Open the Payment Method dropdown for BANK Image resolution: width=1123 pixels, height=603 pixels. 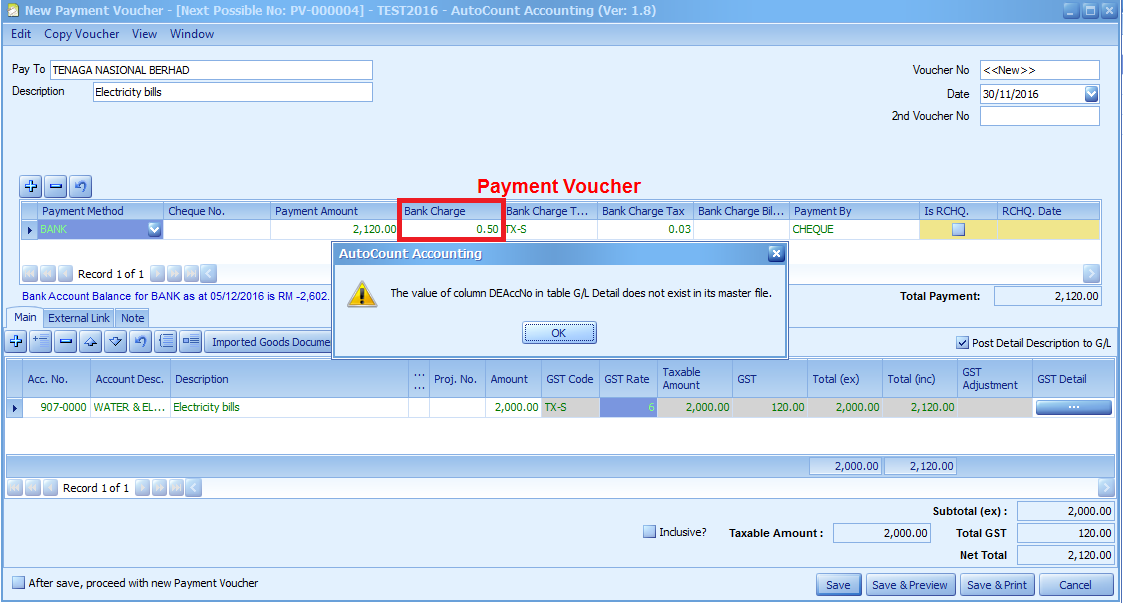click(x=152, y=229)
